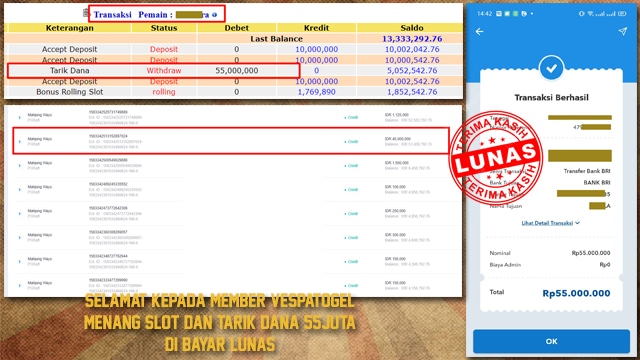Click the Tarik Dana row label
Image resolution: width=640 pixels, height=360 pixels.
pos(69,71)
